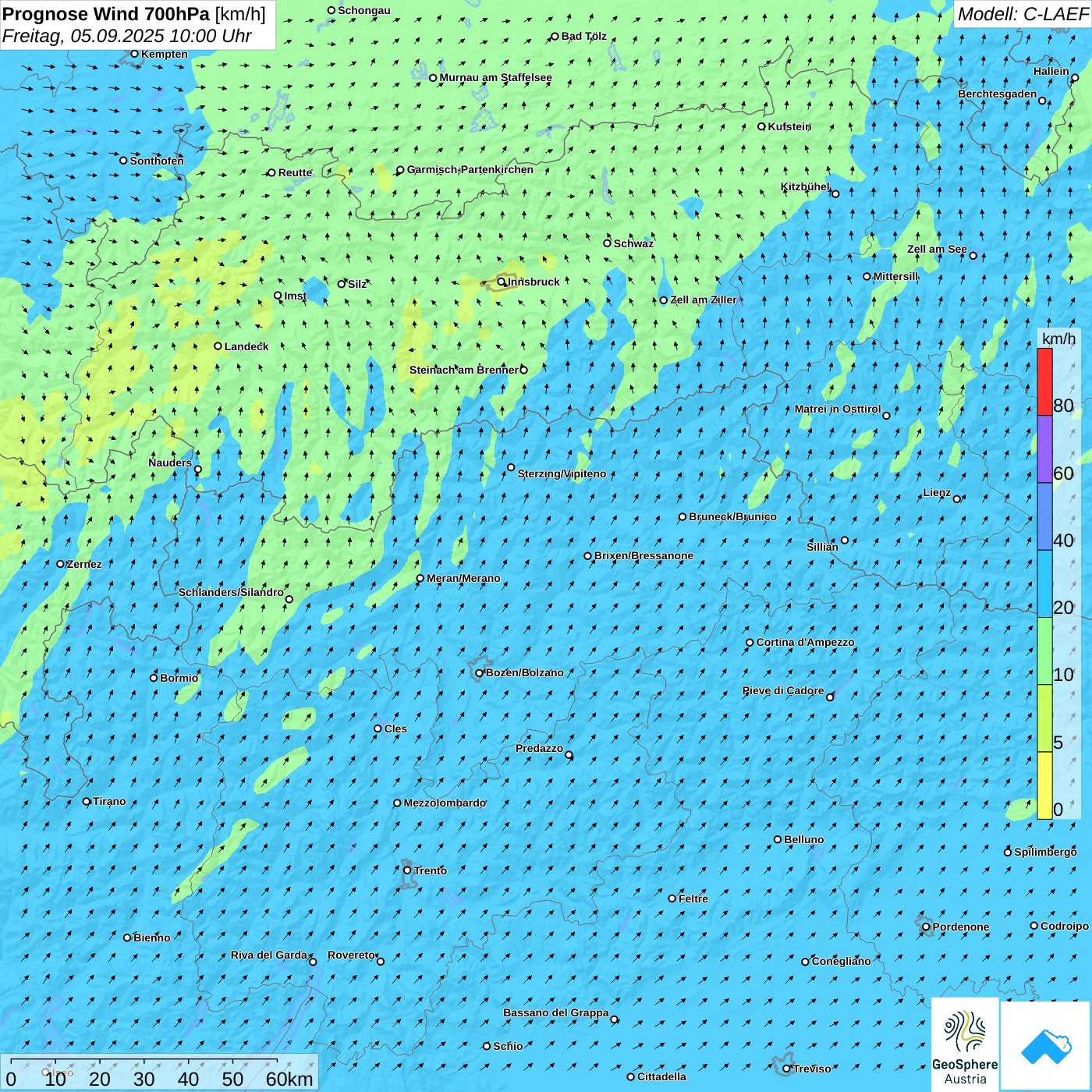The width and height of the screenshot is (1092, 1092).
Task: Click the Belluno location dot
Action: [x=778, y=839]
